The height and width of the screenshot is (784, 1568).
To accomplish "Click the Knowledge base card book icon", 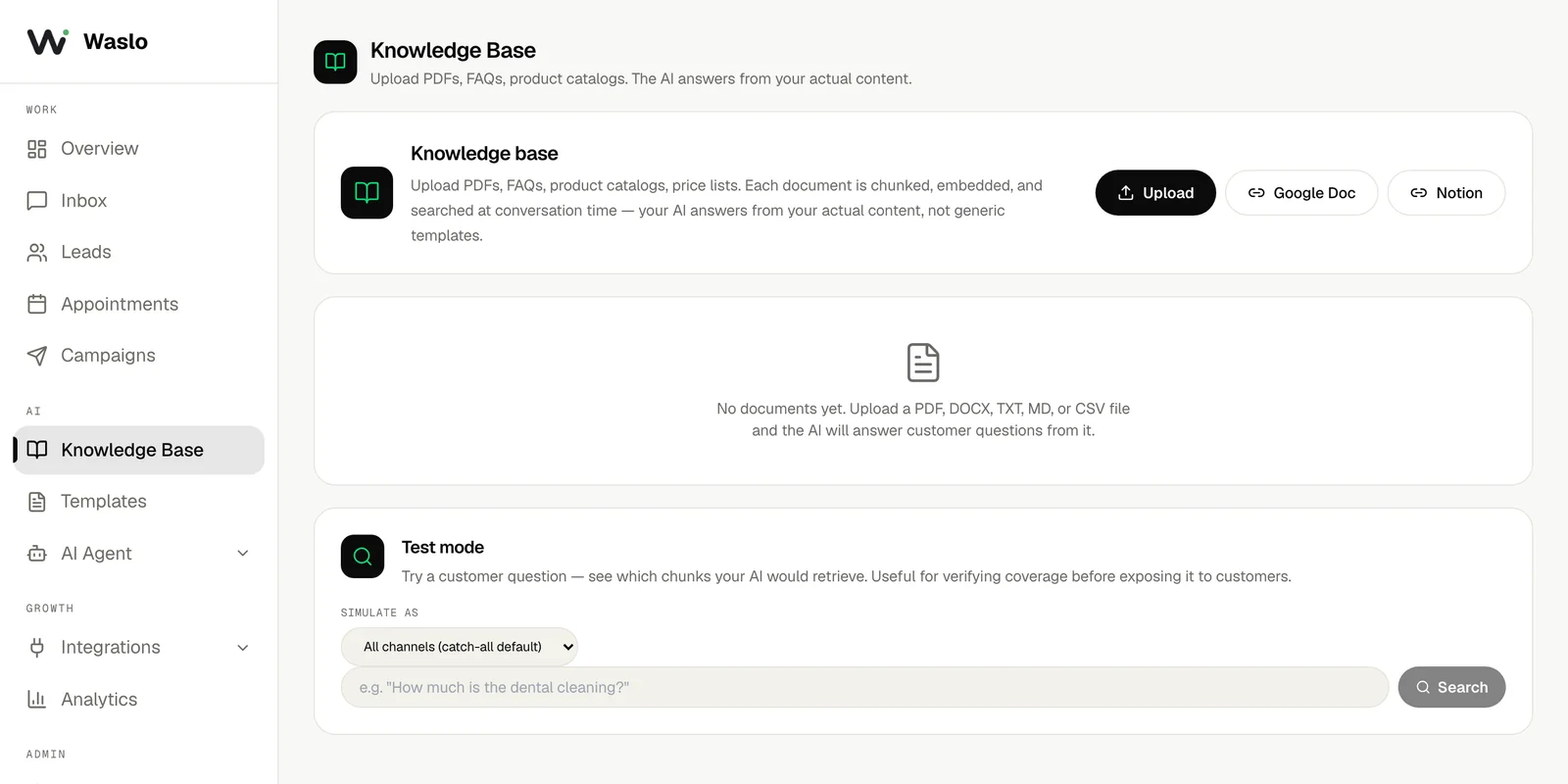I will [367, 192].
